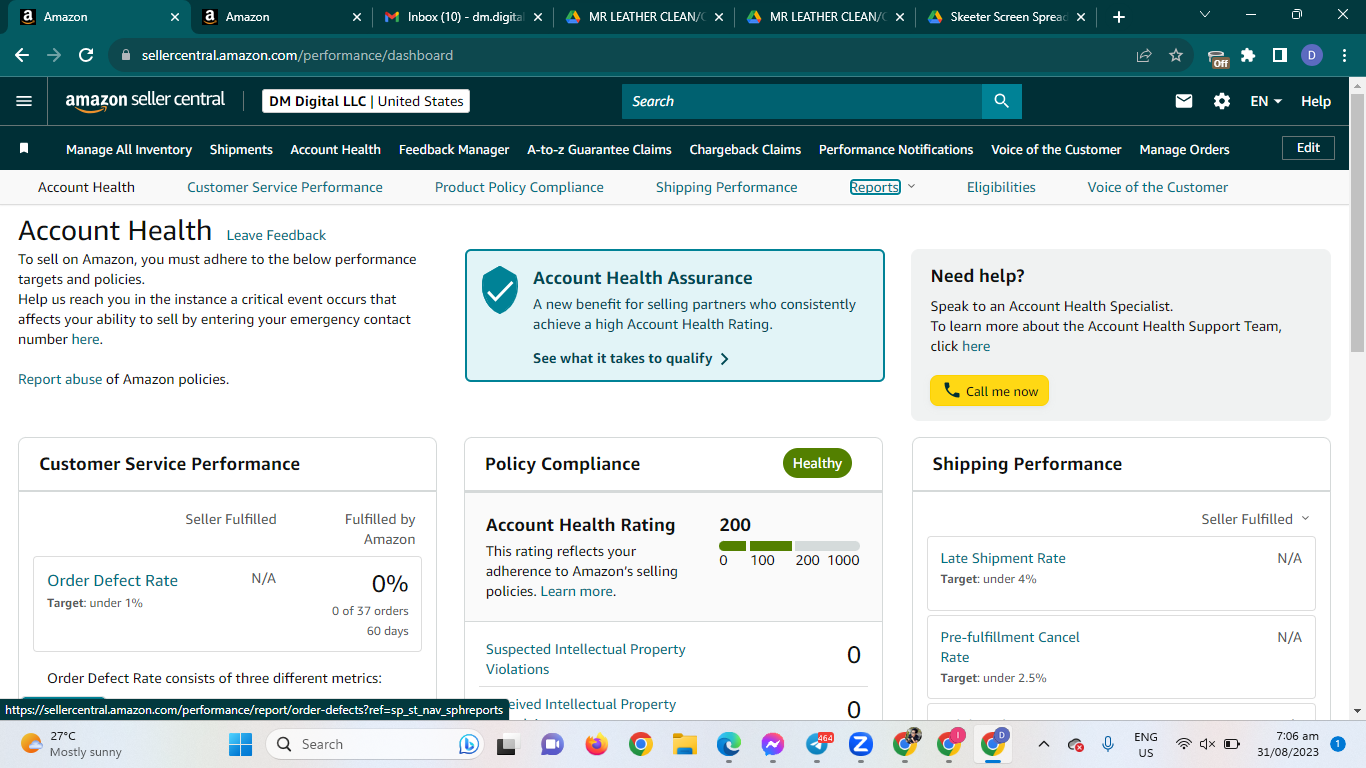Open the Chrome extensions puzzle icon

coord(1248,55)
